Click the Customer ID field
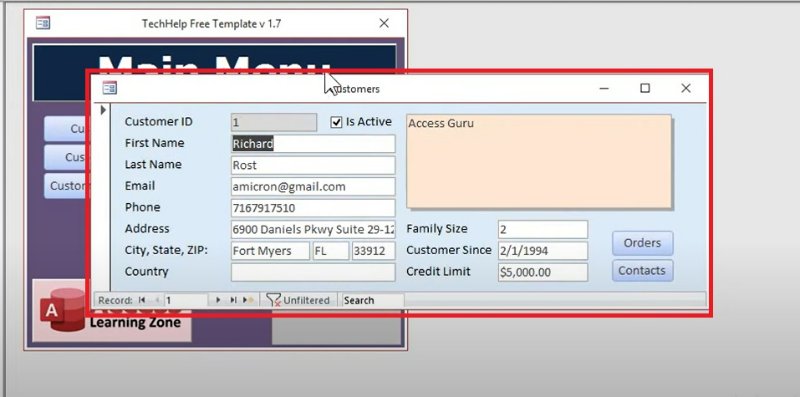The image size is (800, 397). (x=273, y=122)
